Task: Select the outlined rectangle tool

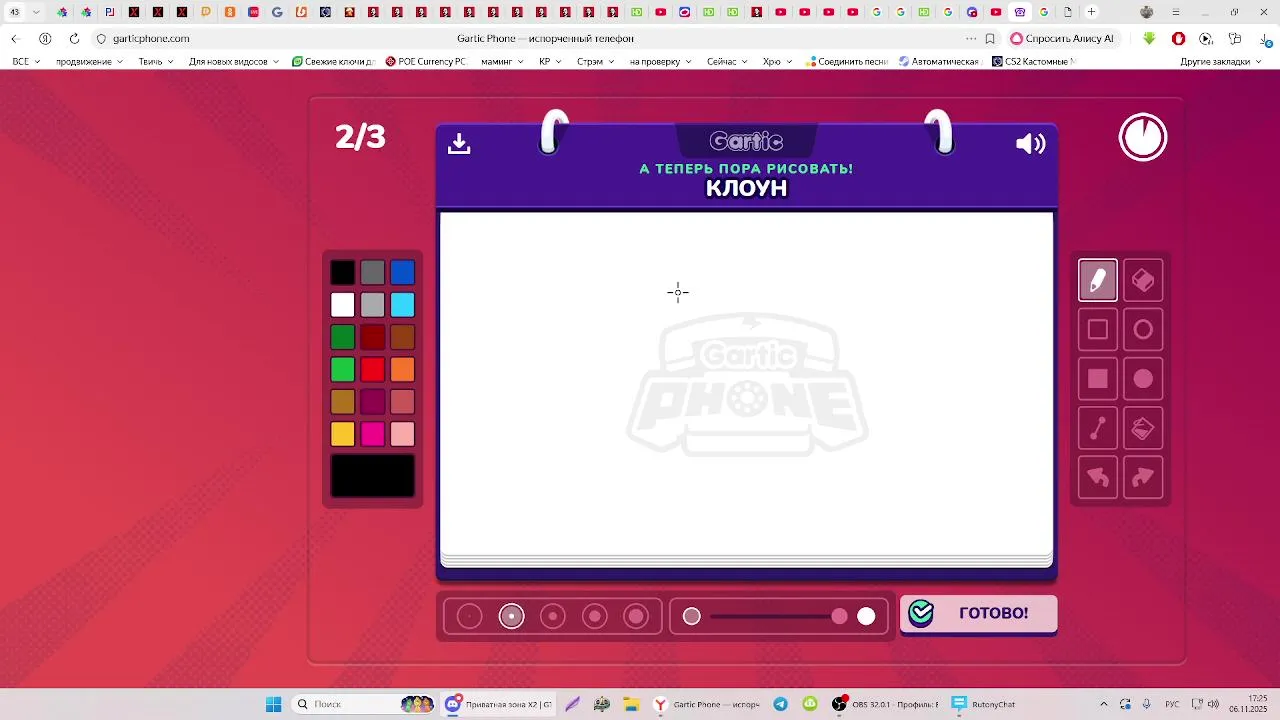Action: 1097,330
